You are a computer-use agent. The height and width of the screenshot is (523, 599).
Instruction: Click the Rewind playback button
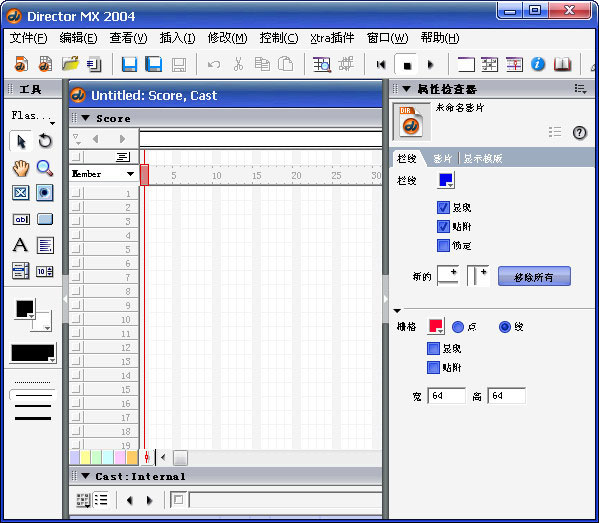[x=380, y=65]
